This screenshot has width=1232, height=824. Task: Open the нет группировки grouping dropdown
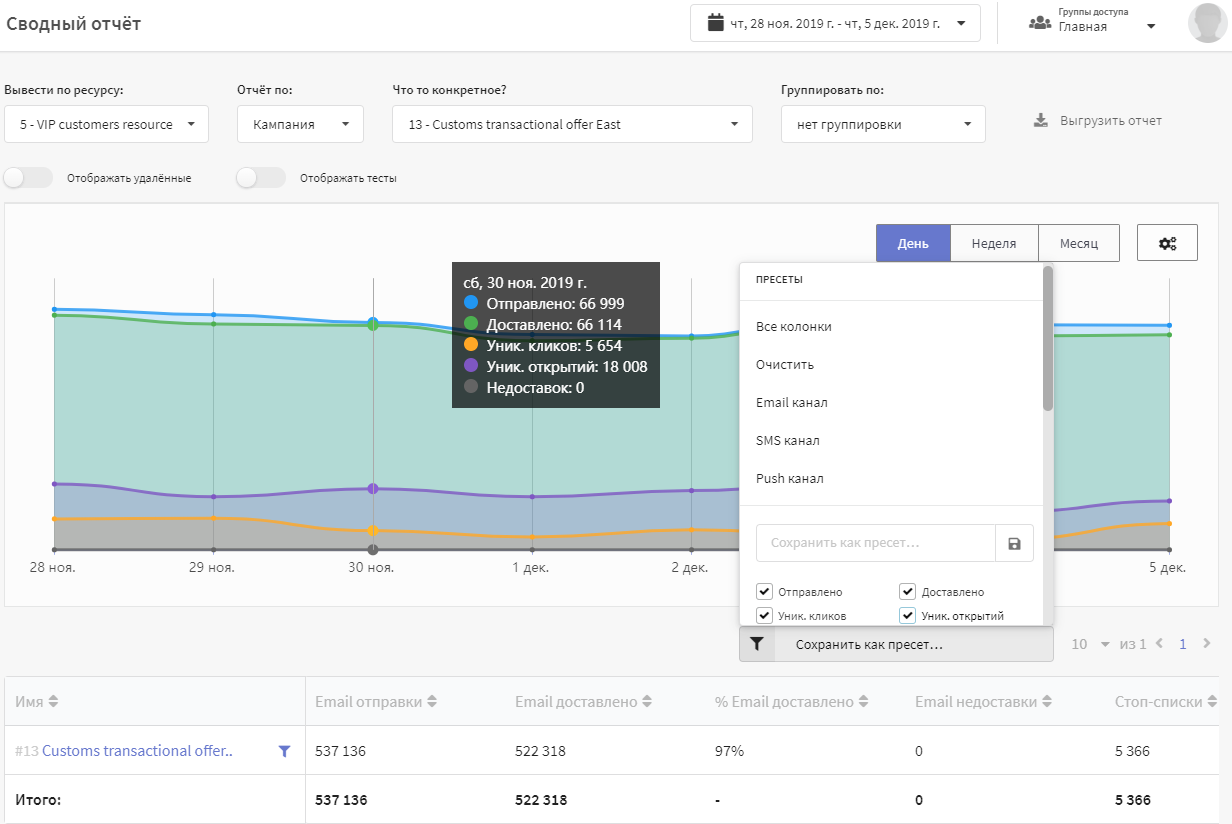click(883, 124)
